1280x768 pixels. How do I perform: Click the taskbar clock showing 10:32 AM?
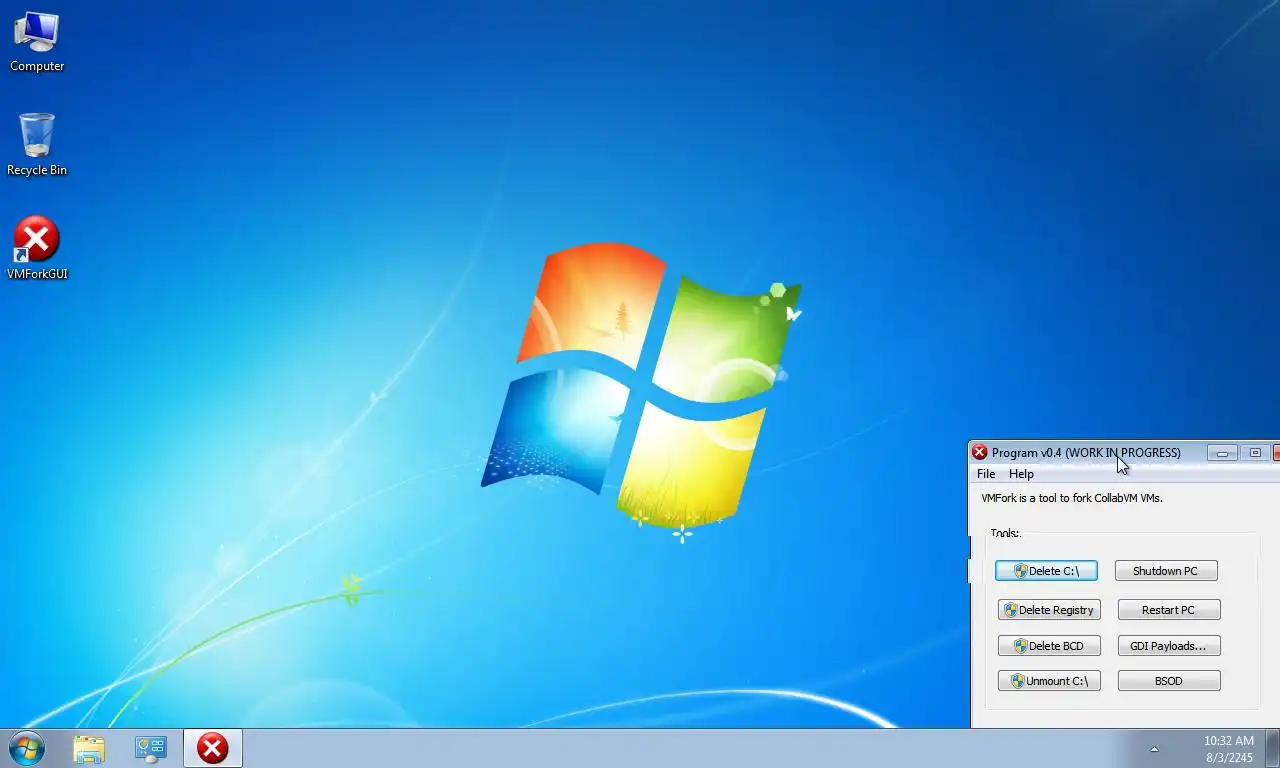pyautogui.click(x=1229, y=749)
